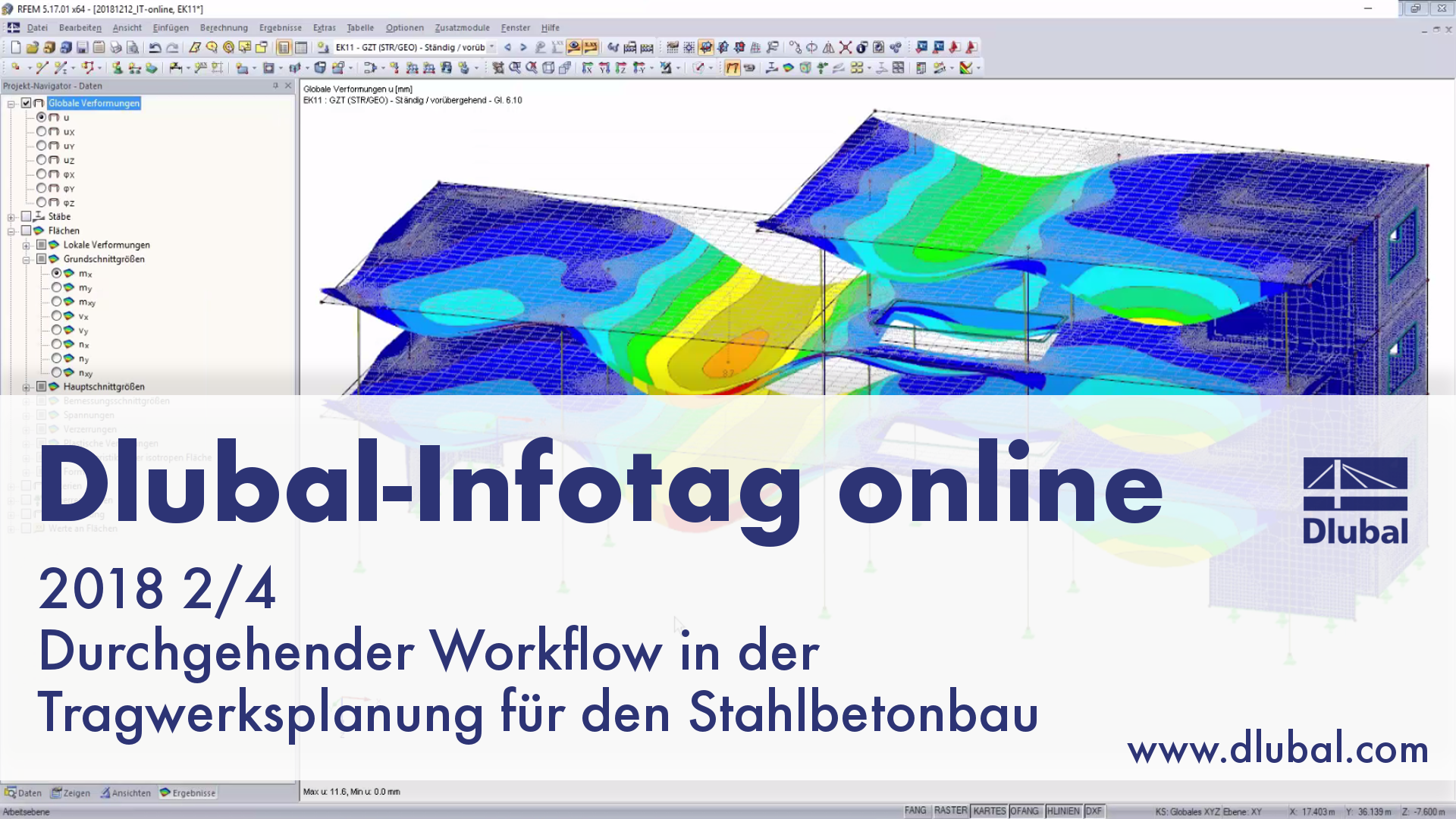
Task: Open the Berechnung menu
Action: 224,27
